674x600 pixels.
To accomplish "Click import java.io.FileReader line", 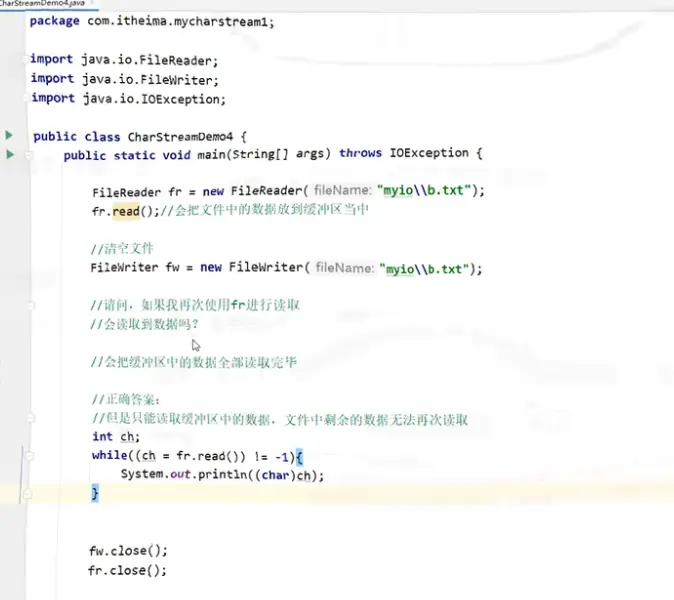I will tap(124, 60).
